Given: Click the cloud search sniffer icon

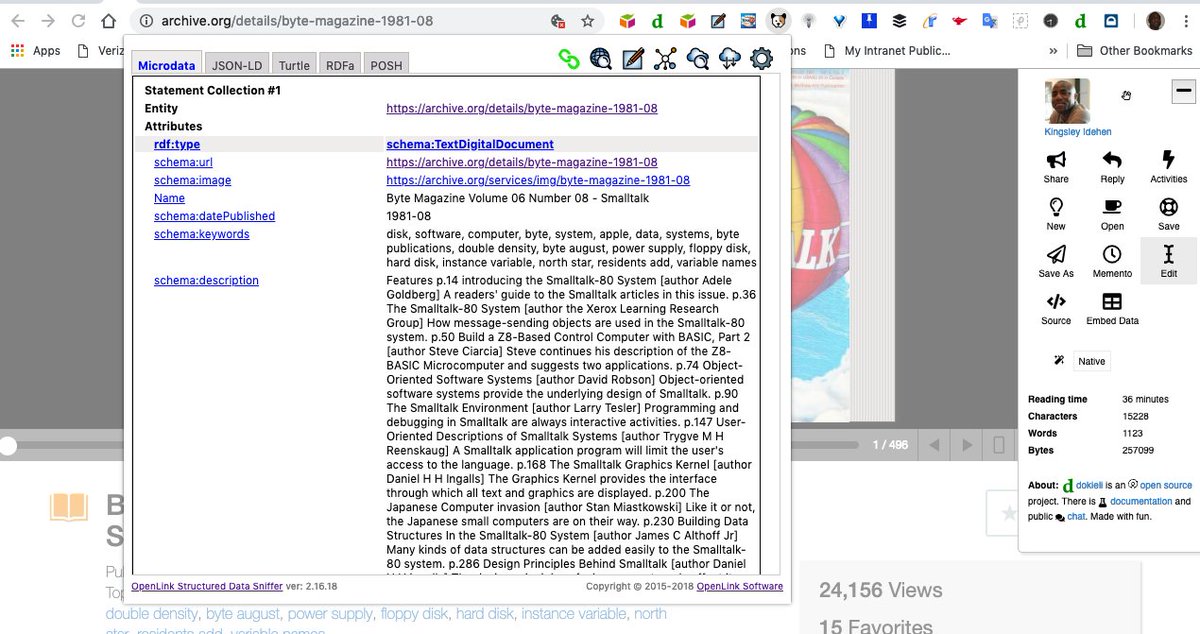Looking at the screenshot, I should click(x=697, y=59).
